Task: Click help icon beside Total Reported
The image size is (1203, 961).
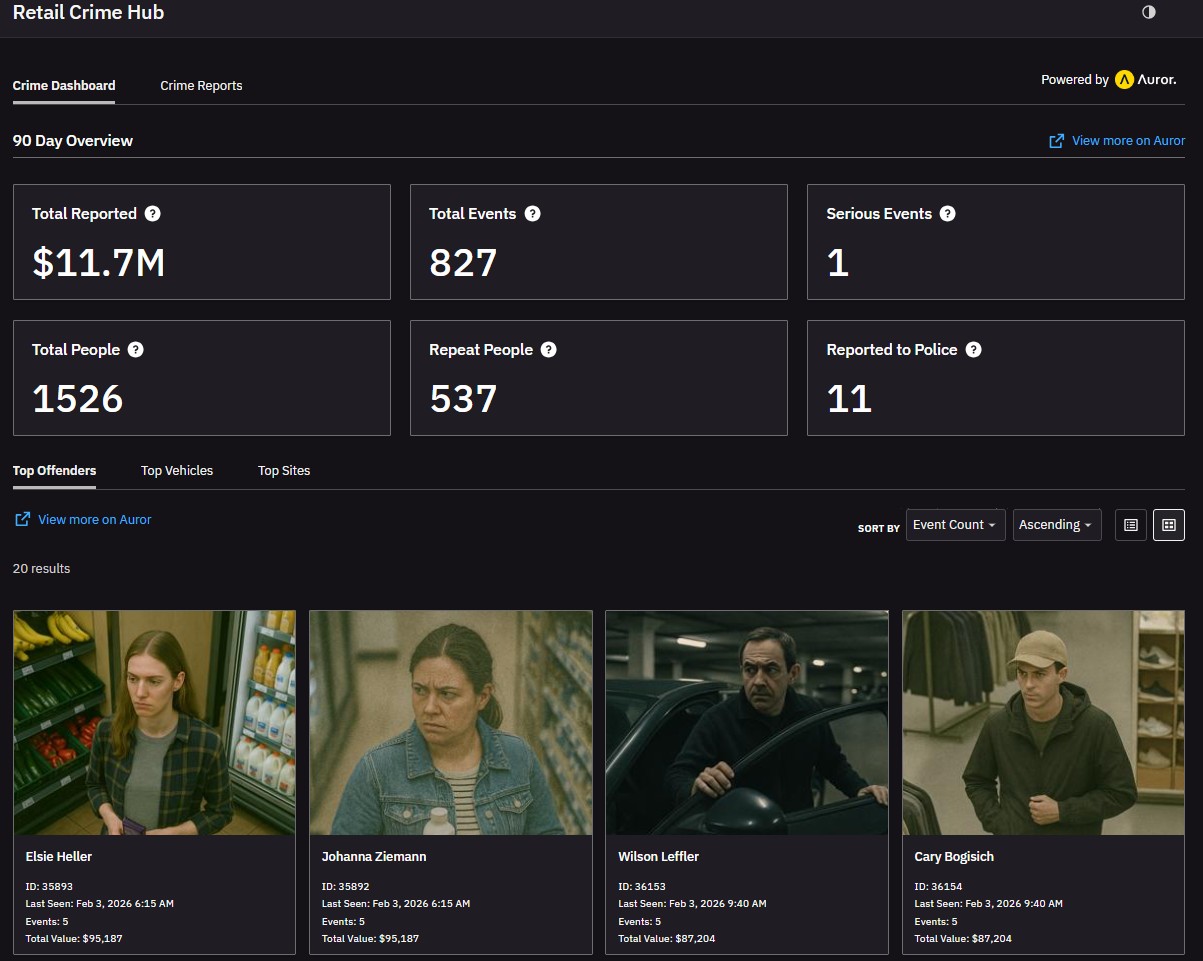Action: (x=152, y=213)
